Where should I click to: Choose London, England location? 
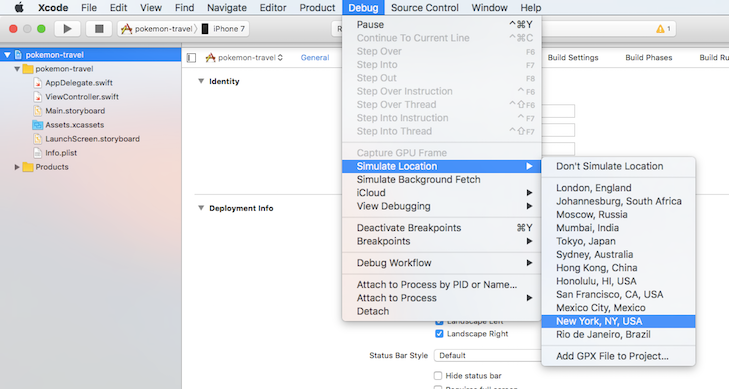[618, 188]
